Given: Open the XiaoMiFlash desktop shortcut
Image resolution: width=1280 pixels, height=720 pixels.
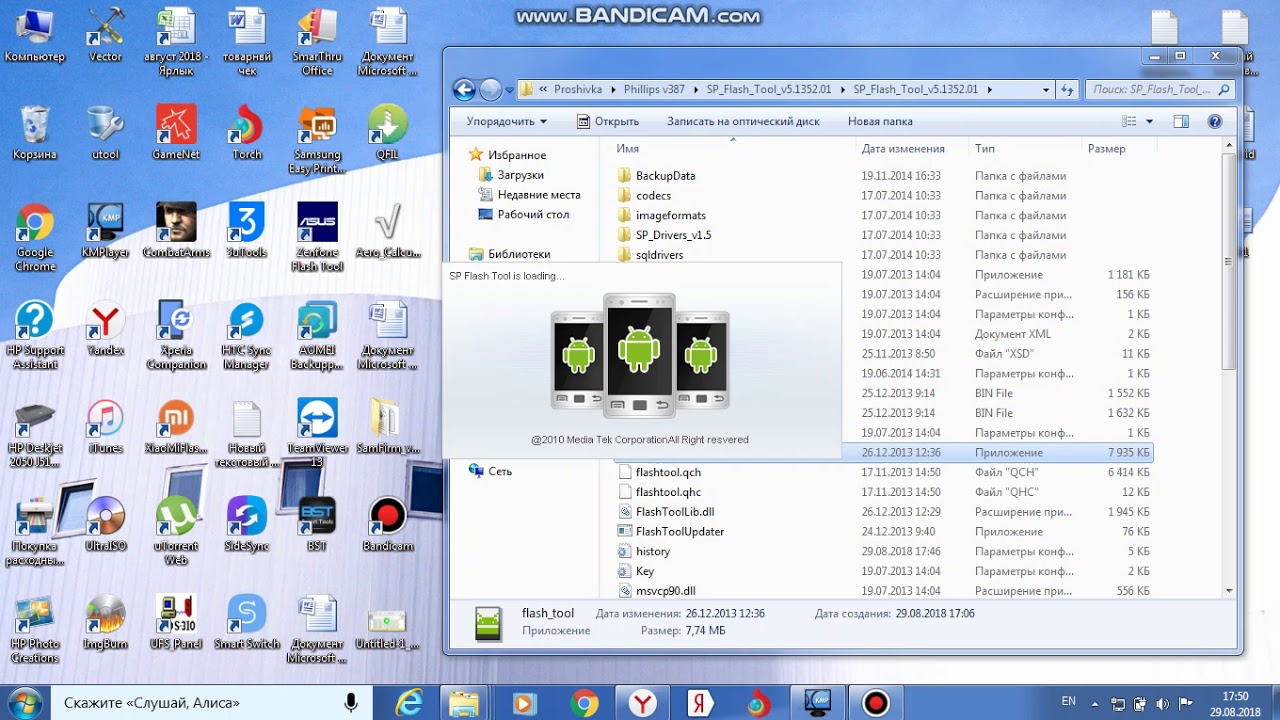Looking at the screenshot, I should (176, 427).
